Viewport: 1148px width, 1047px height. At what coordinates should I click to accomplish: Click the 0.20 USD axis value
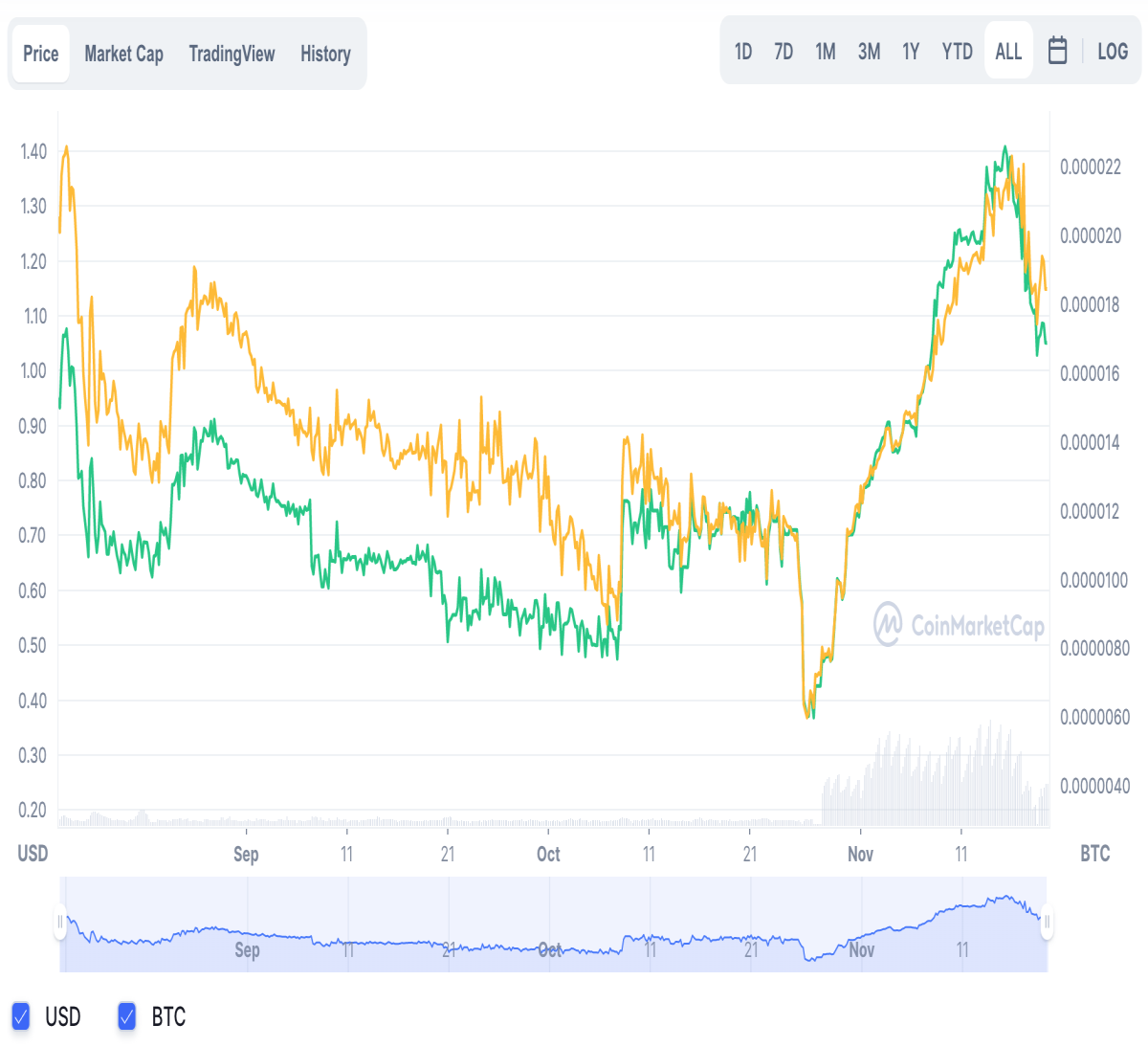33,810
